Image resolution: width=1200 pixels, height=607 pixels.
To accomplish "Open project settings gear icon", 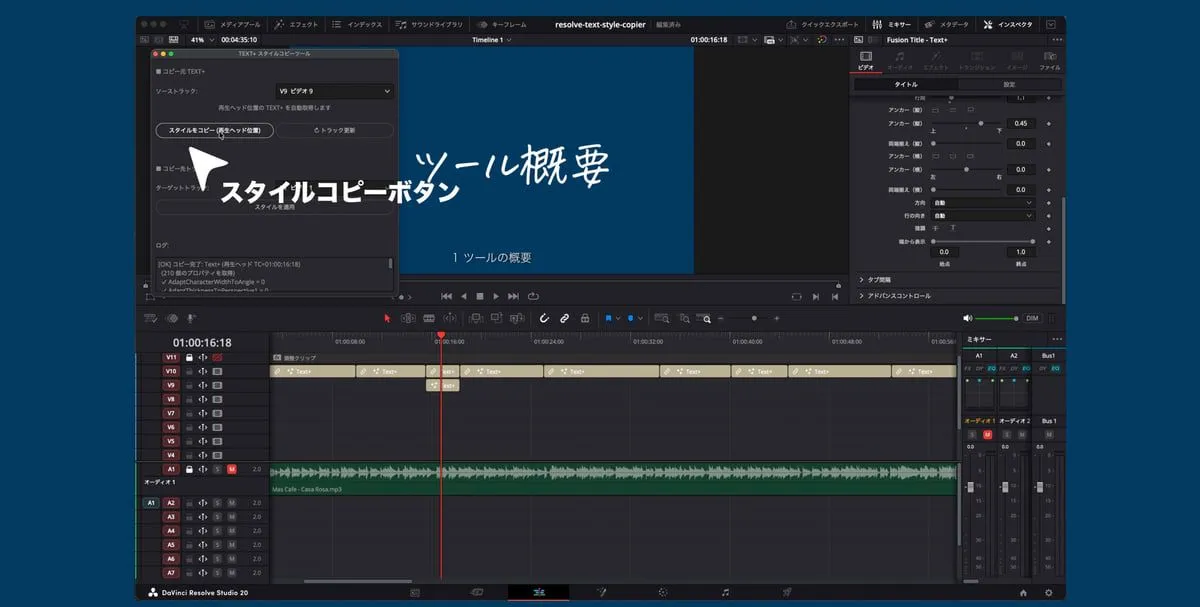I will [1048, 592].
